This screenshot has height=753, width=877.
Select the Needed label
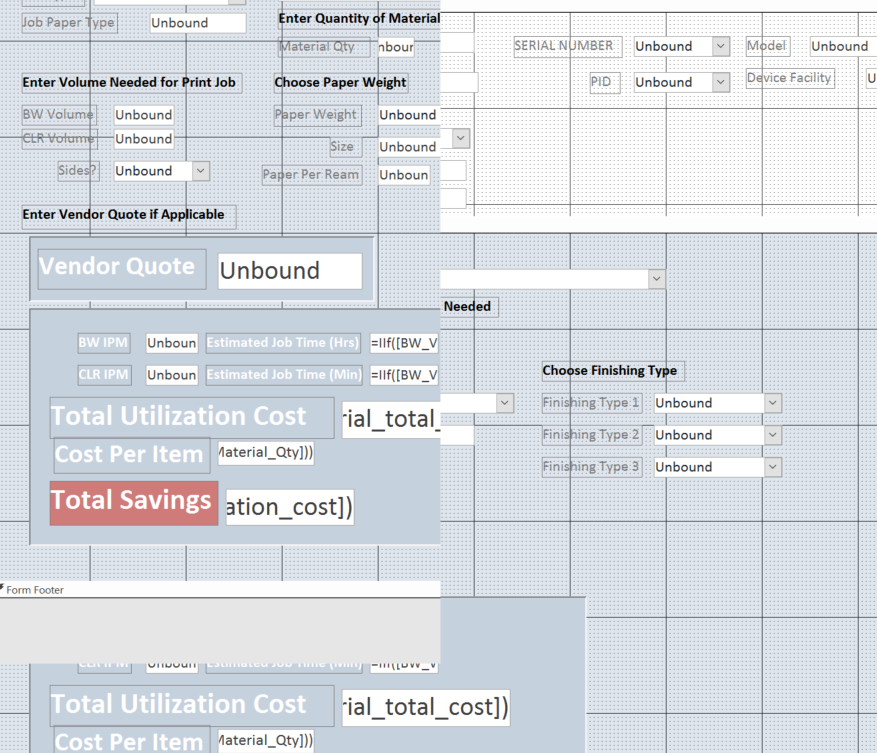pyautogui.click(x=469, y=307)
